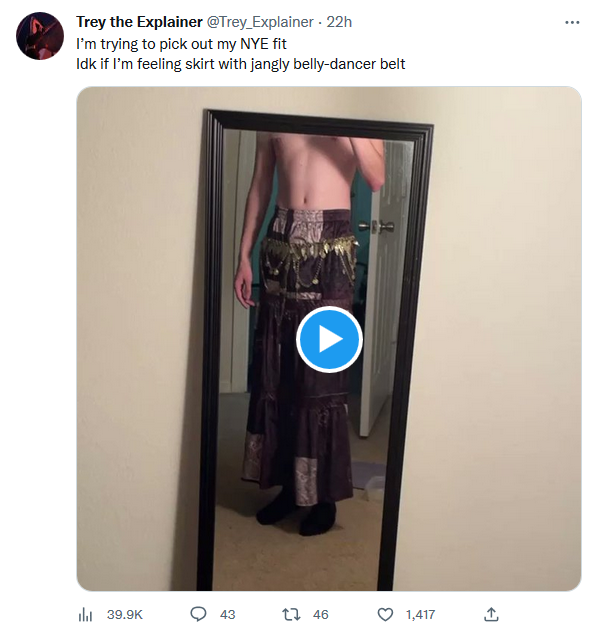Open the @Trey_Explainer handle link
Screen dimensions: 598x636
(x=260, y=22)
